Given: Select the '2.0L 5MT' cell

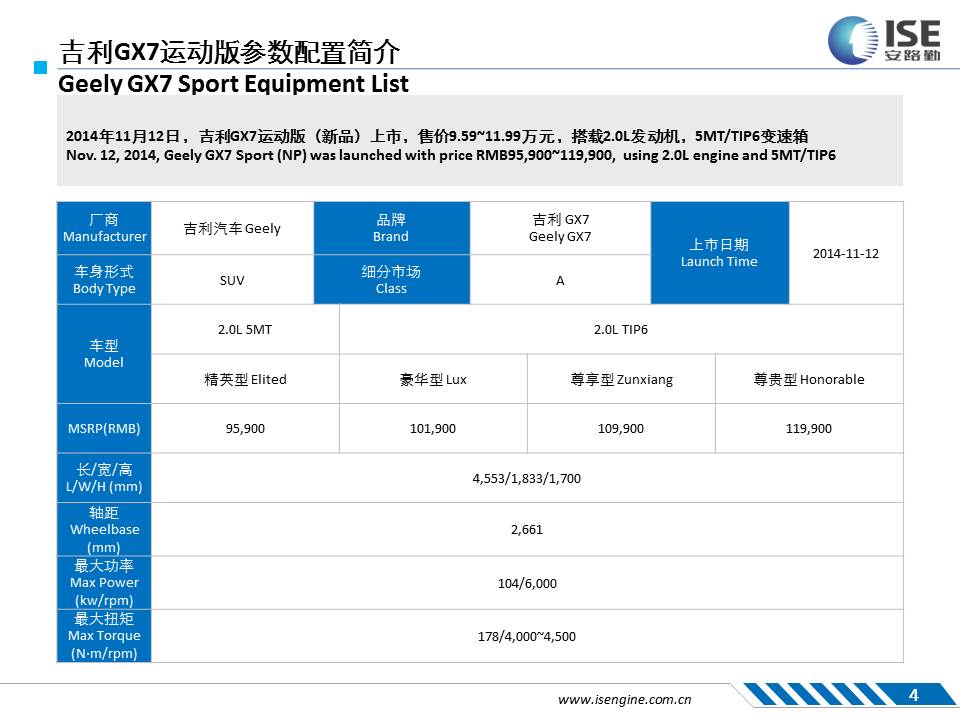Looking at the screenshot, I should [x=245, y=329].
